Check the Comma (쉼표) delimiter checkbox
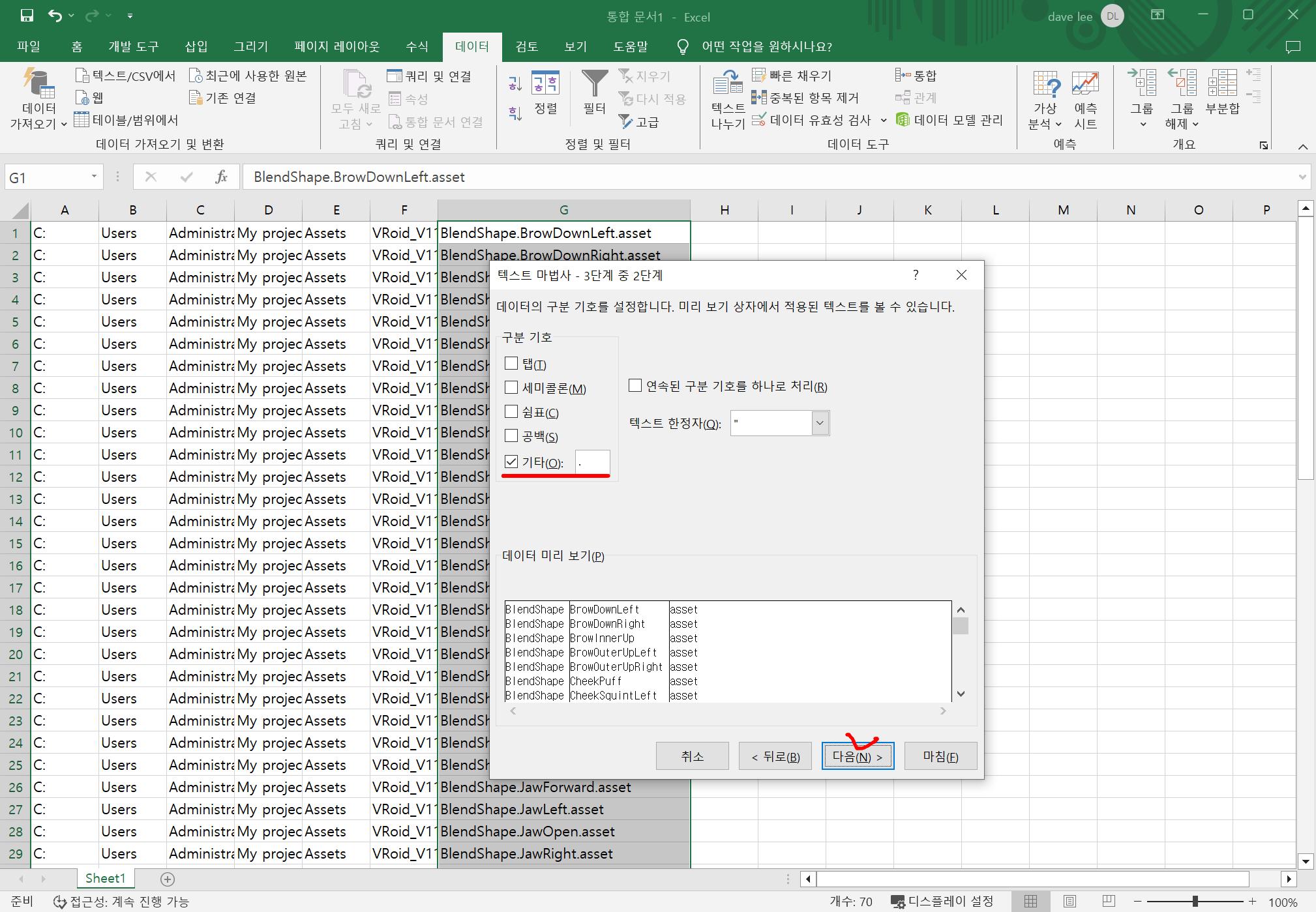 click(511, 412)
